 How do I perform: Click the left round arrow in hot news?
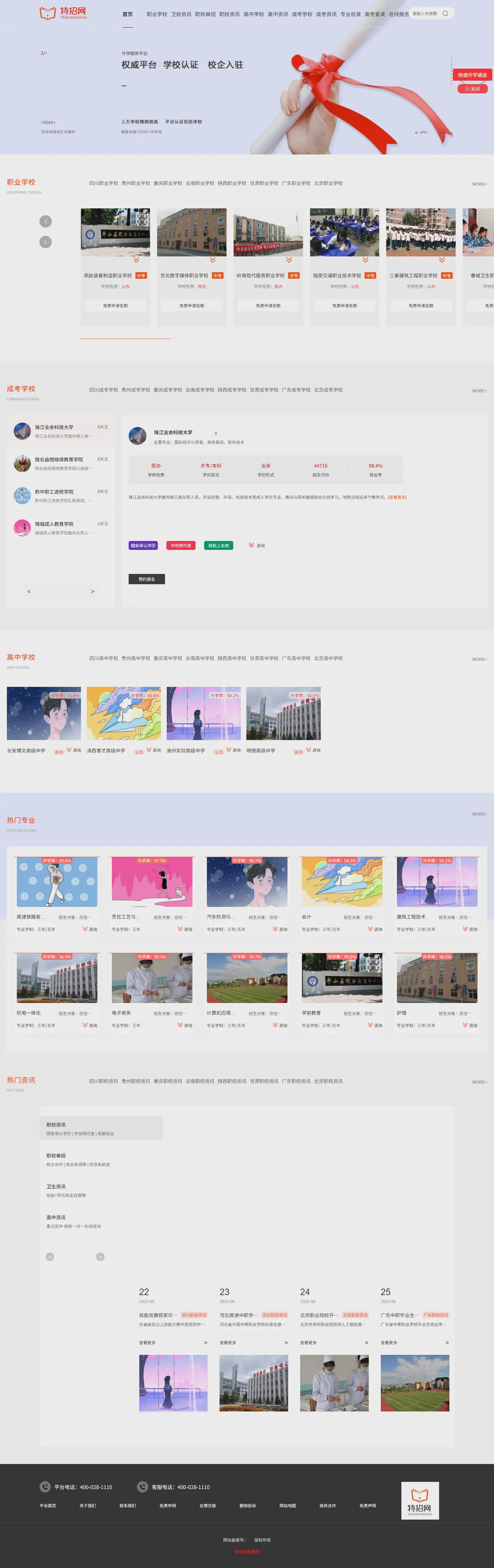tap(50, 1257)
